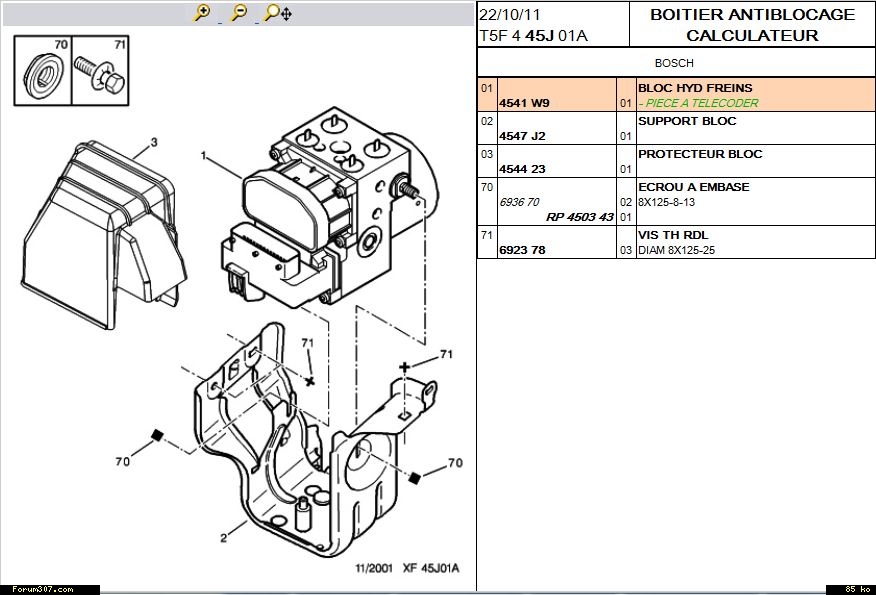Open part number 4547 J2
This screenshot has width=876, height=595.
(522, 136)
